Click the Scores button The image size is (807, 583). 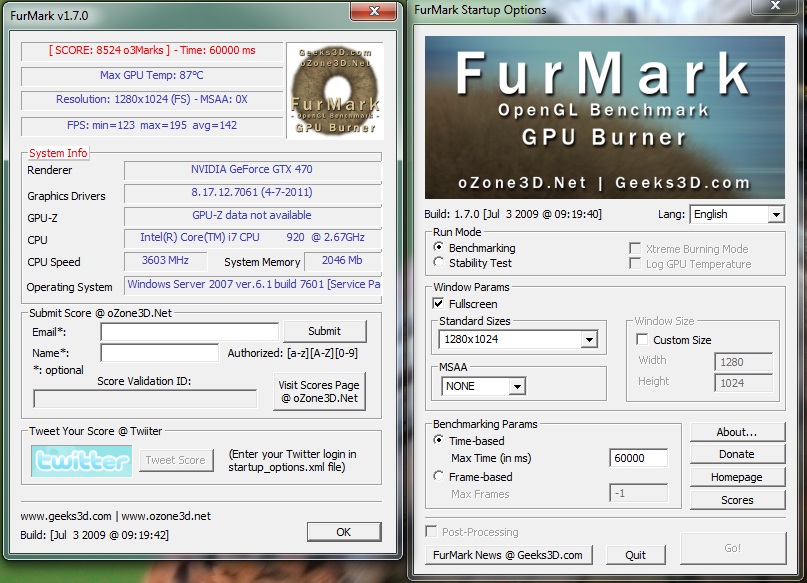click(737, 500)
